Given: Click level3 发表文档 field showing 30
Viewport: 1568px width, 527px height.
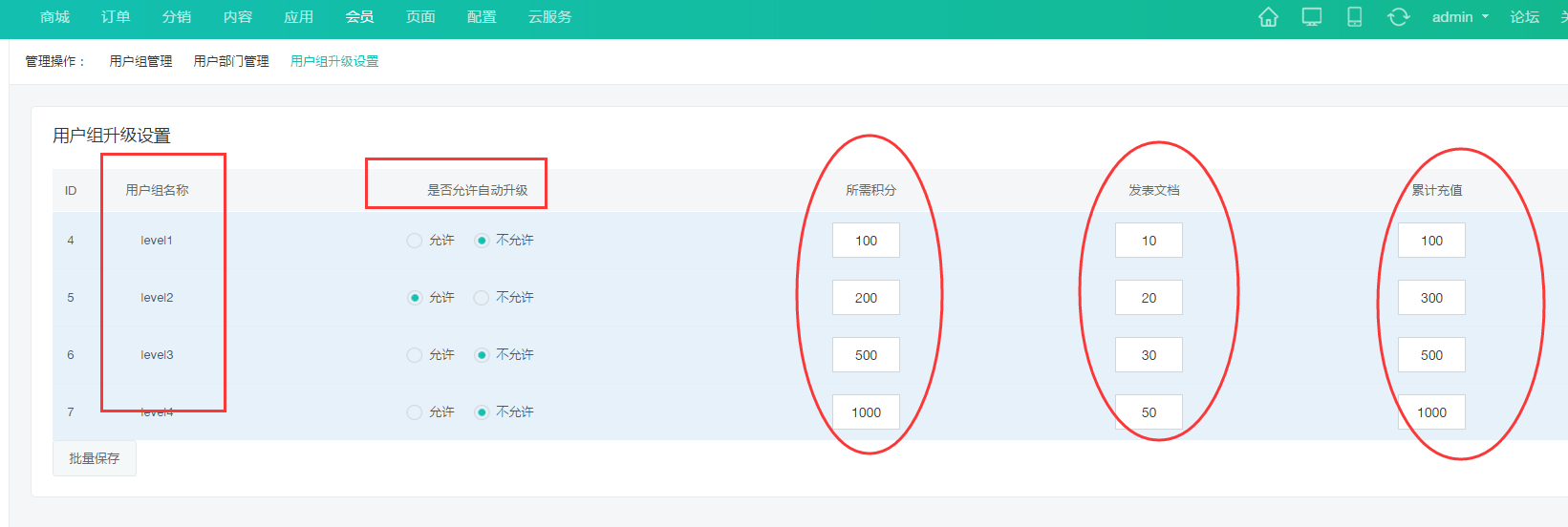Looking at the screenshot, I should 1149,355.
